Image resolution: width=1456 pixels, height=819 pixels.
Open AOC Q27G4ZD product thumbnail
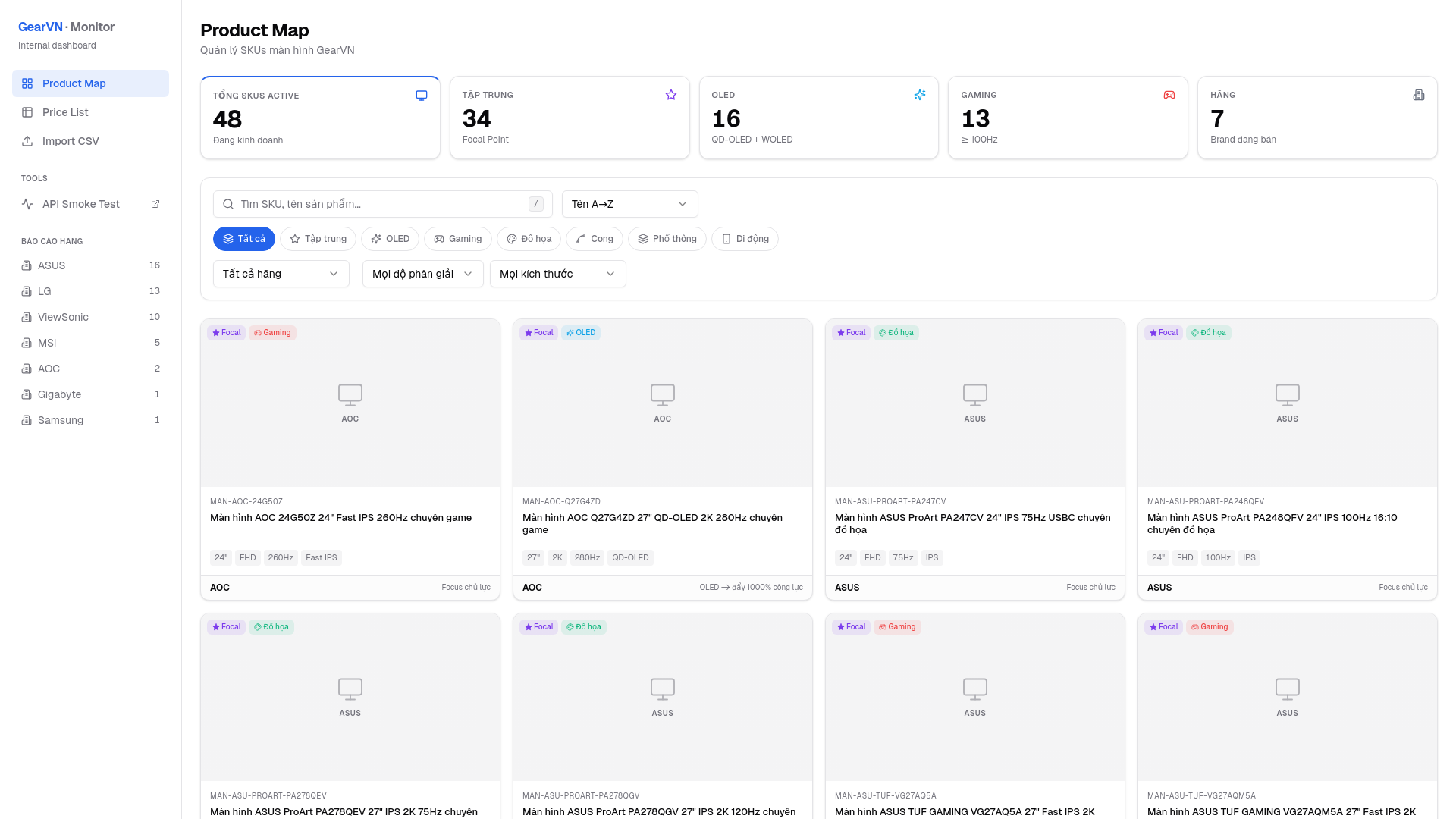663,403
